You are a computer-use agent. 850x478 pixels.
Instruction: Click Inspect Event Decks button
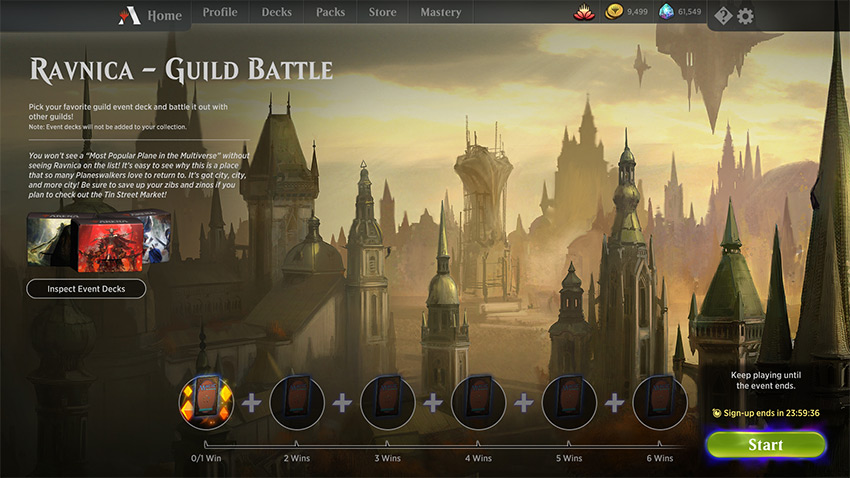(86, 289)
